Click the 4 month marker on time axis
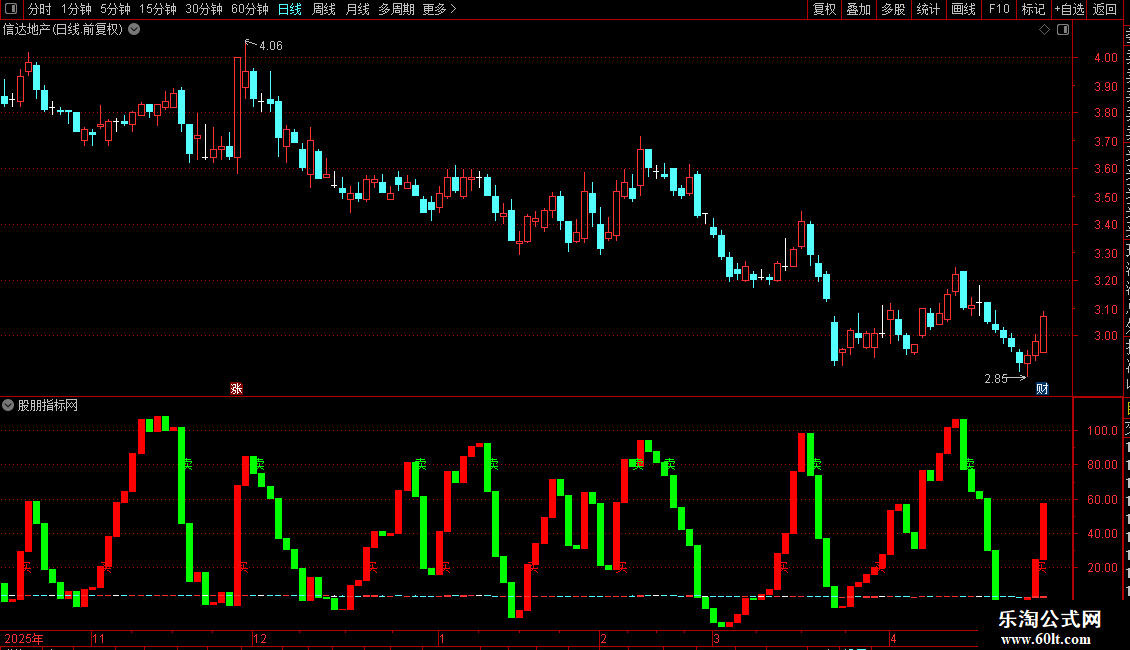Screen dimensions: 1130x650 [893, 638]
